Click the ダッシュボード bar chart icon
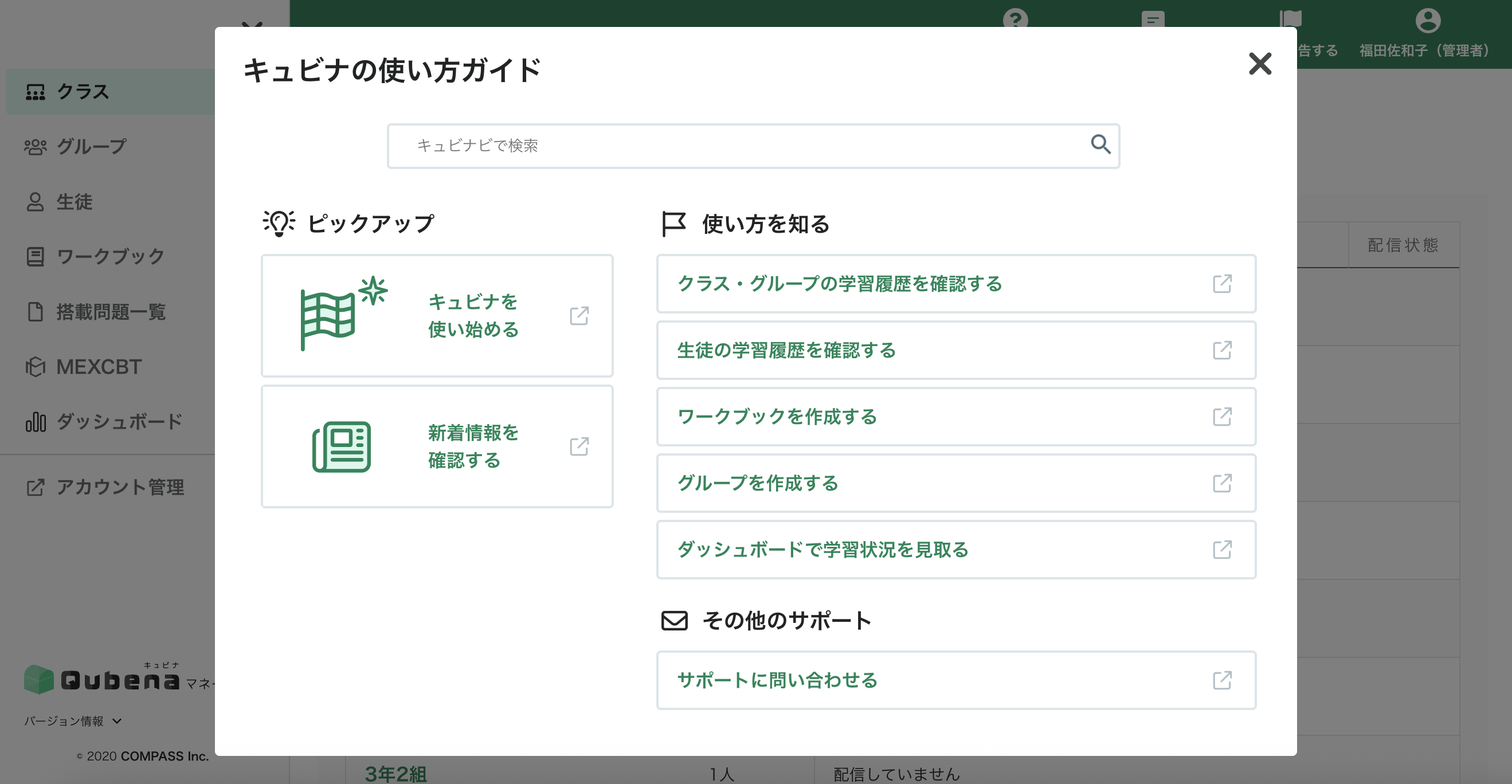The image size is (1512, 784). [x=35, y=422]
